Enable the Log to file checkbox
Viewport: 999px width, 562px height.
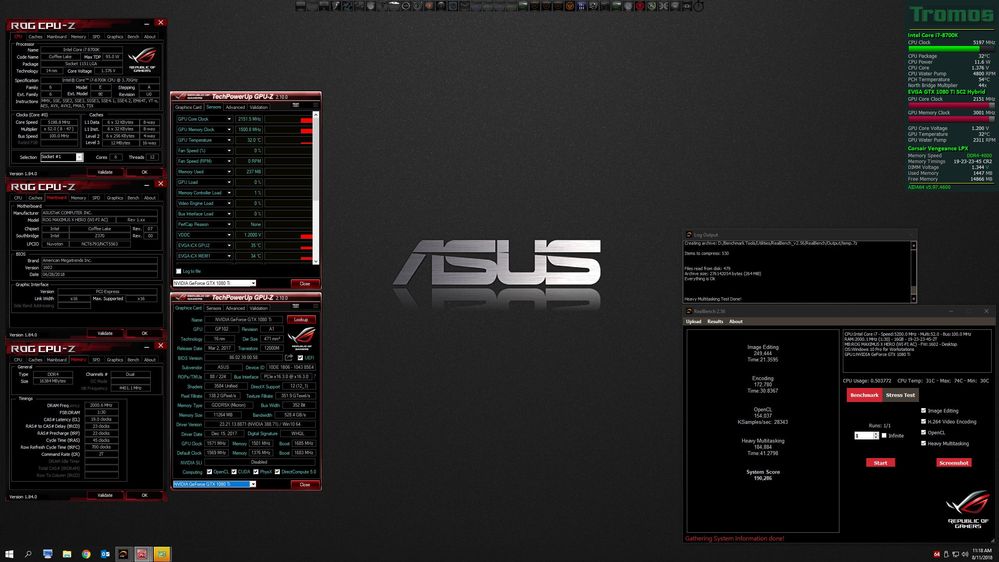(178, 271)
